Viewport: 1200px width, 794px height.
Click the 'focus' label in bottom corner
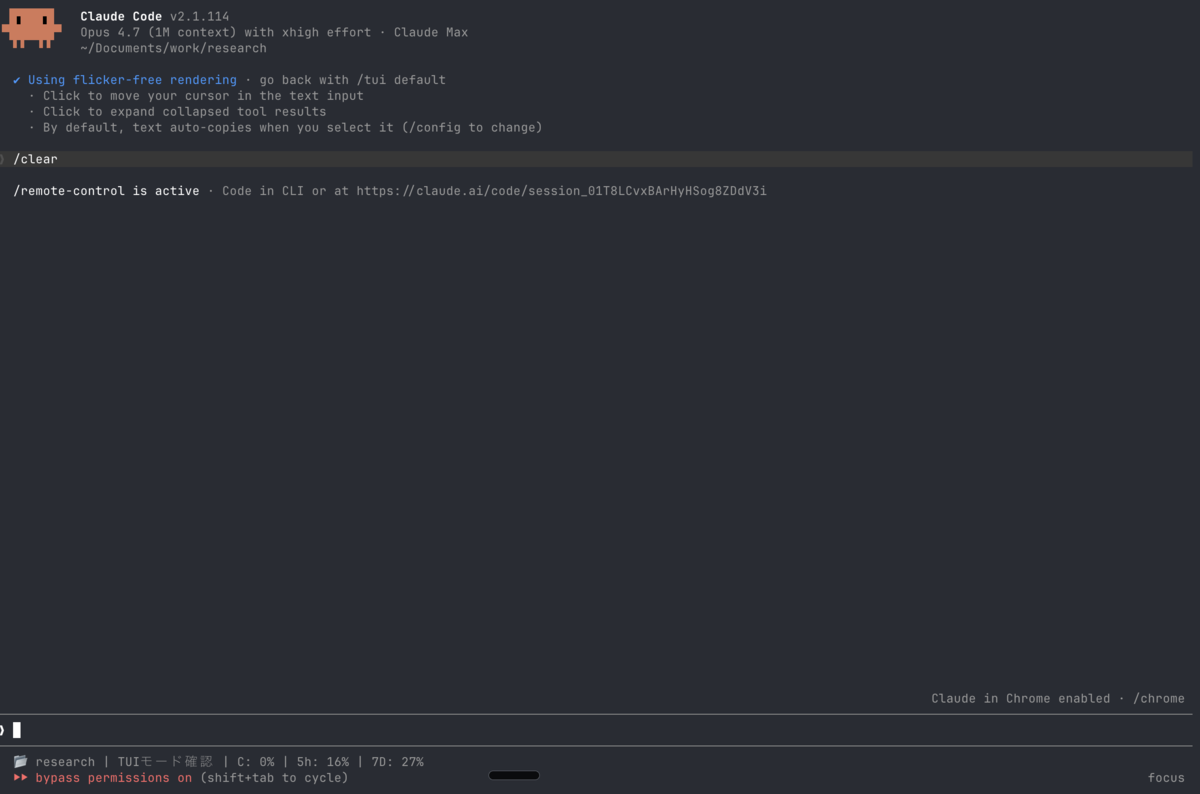tap(1166, 778)
